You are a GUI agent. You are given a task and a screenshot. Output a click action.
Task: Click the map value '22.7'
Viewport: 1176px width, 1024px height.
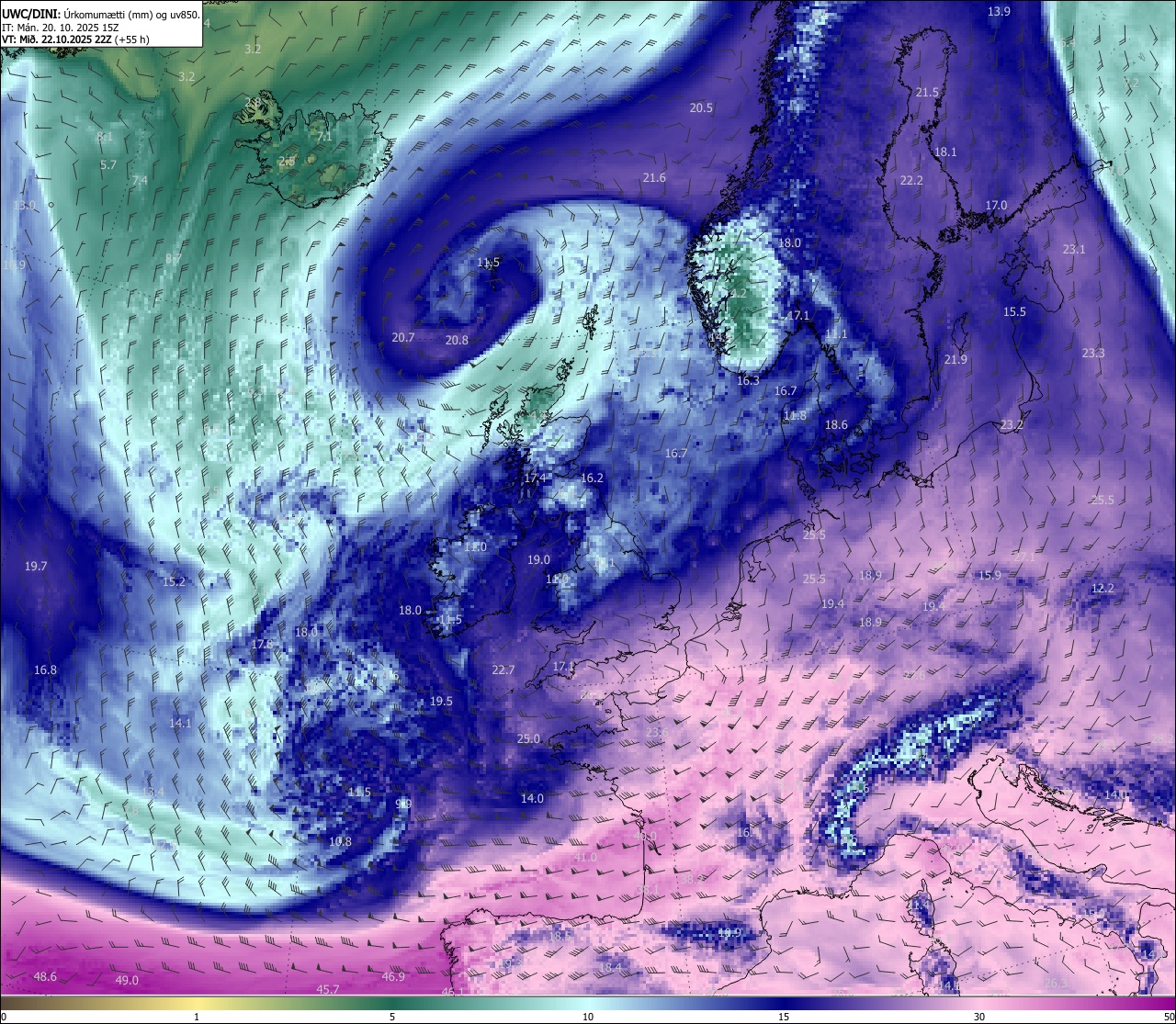503,670
